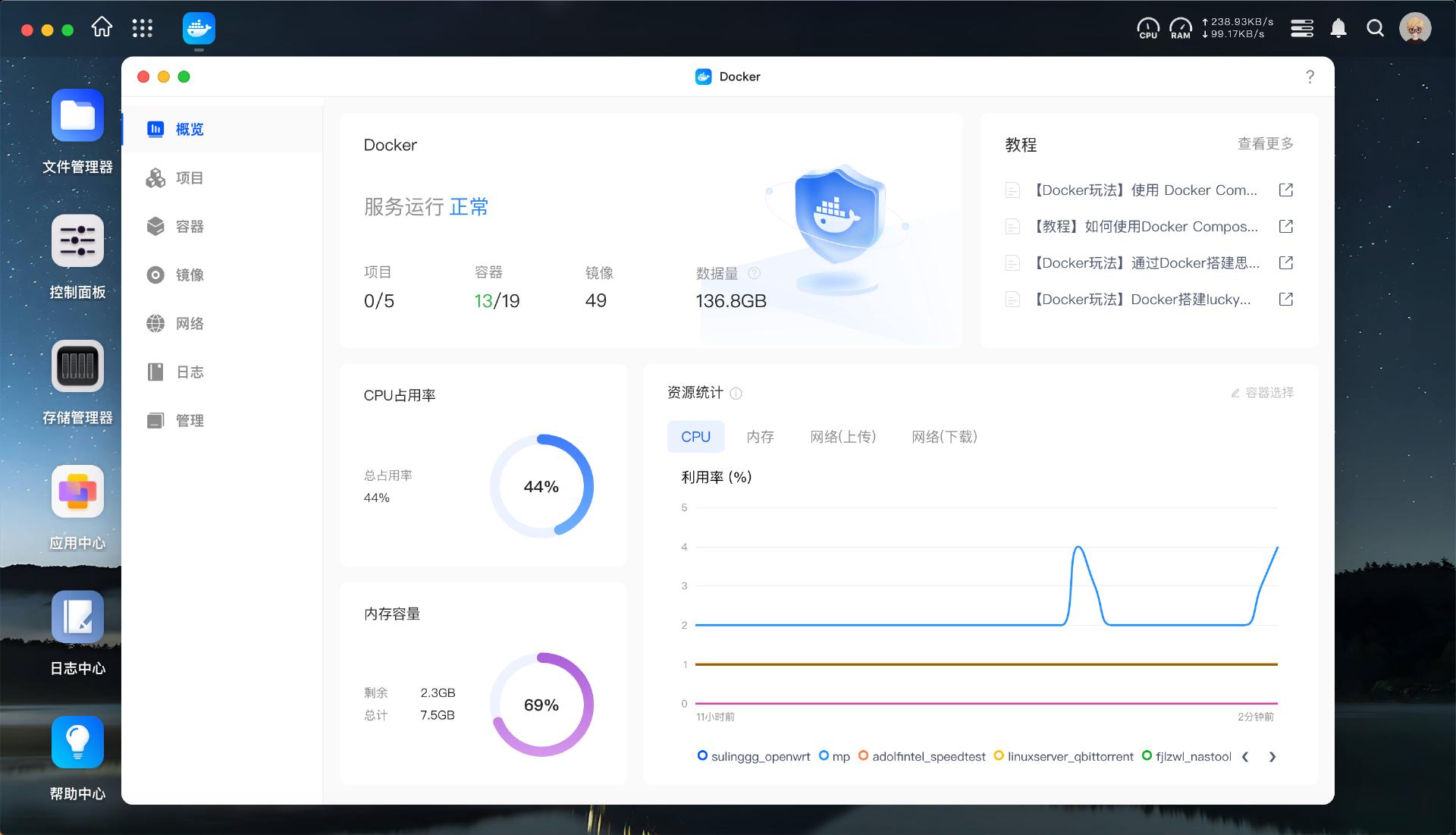Screen dimensions: 1456x835
Task: Open the task manager list icon
Action: (1302, 29)
